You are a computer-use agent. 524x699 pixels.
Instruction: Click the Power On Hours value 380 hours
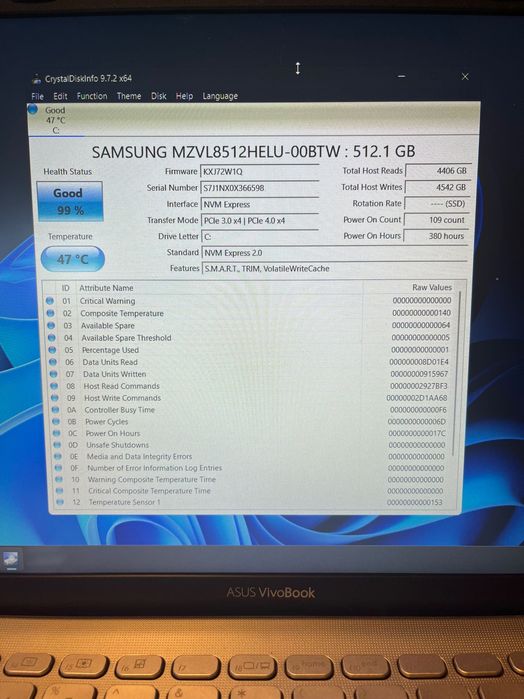click(x=436, y=236)
